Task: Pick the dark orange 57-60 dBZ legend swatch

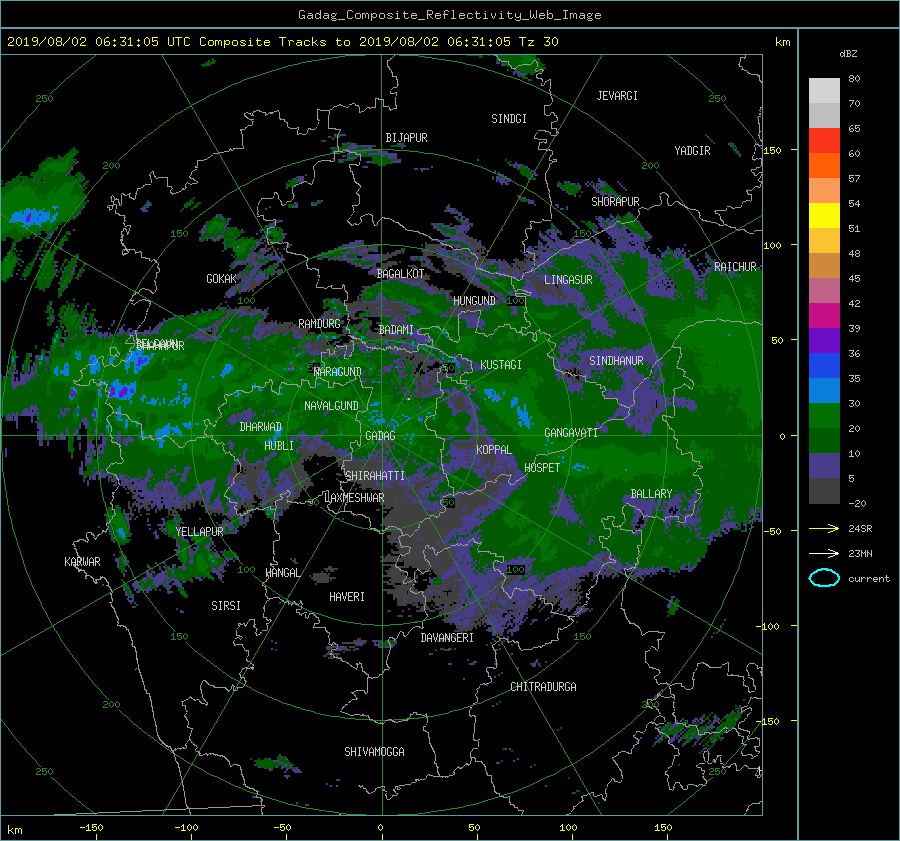Action: 824,166
